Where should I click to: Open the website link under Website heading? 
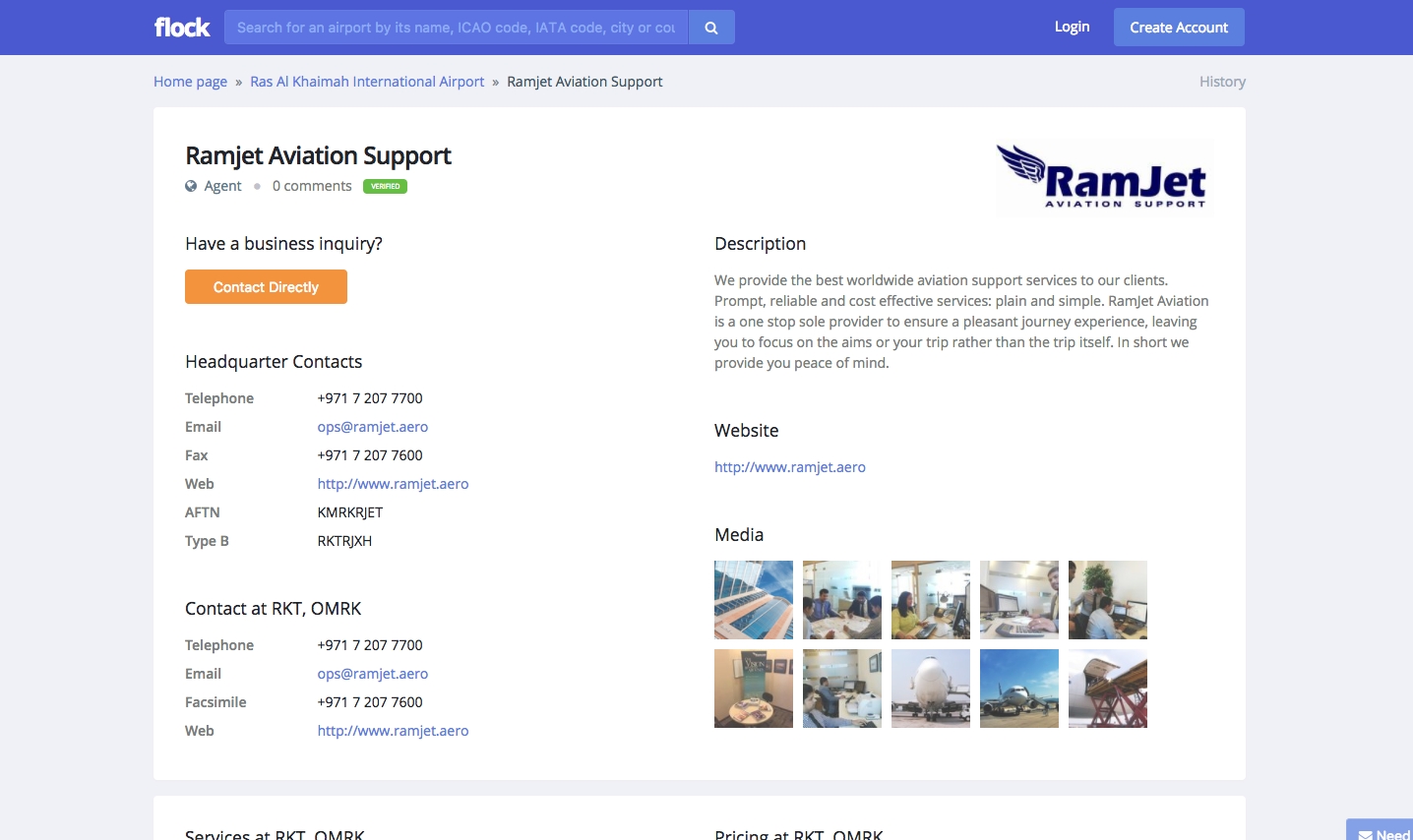790,467
